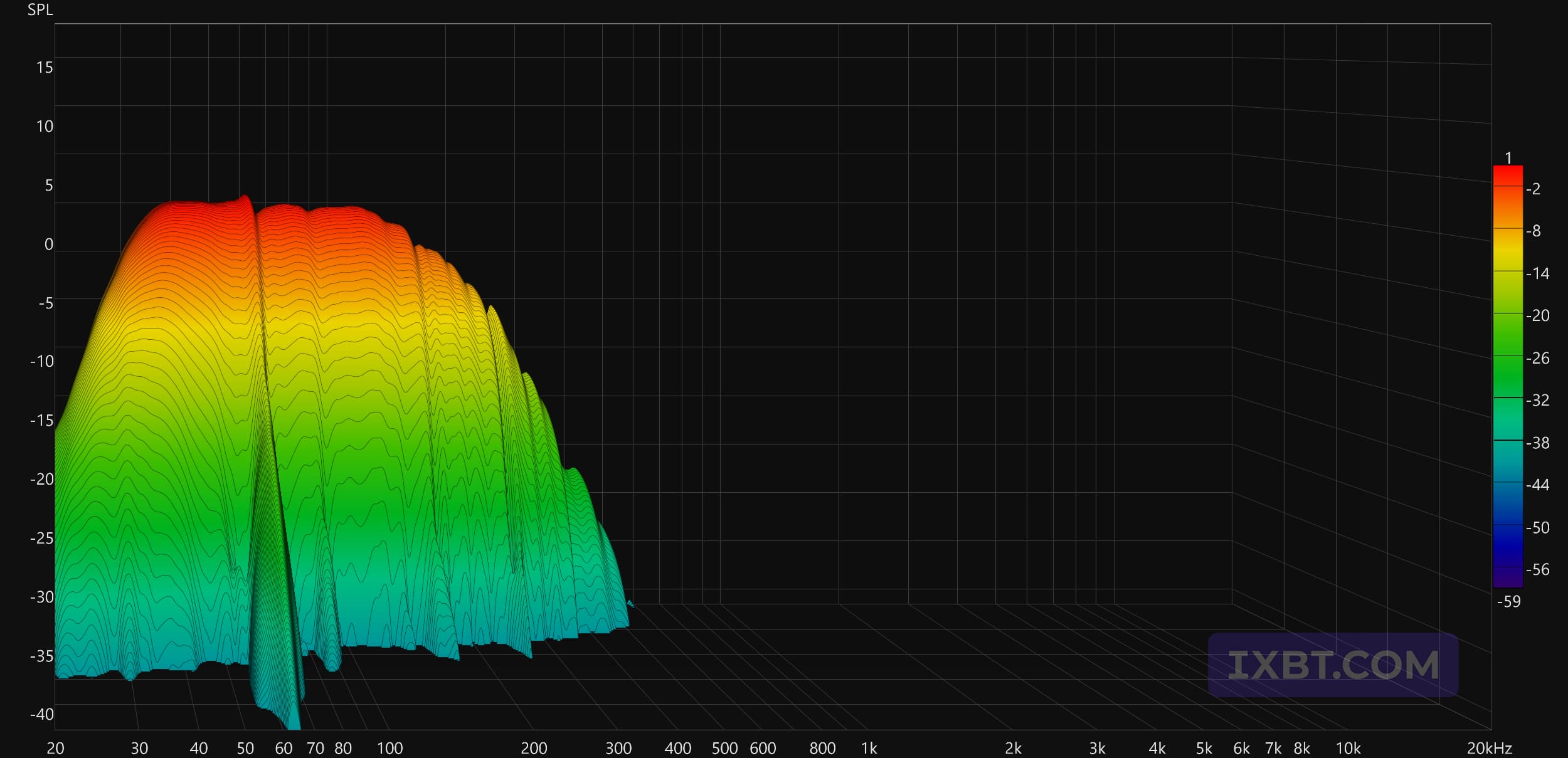Click the -8 mark on the color legend
This screenshot has height=758, width=1568.
pyautogui.click(x=1533, y=231)
